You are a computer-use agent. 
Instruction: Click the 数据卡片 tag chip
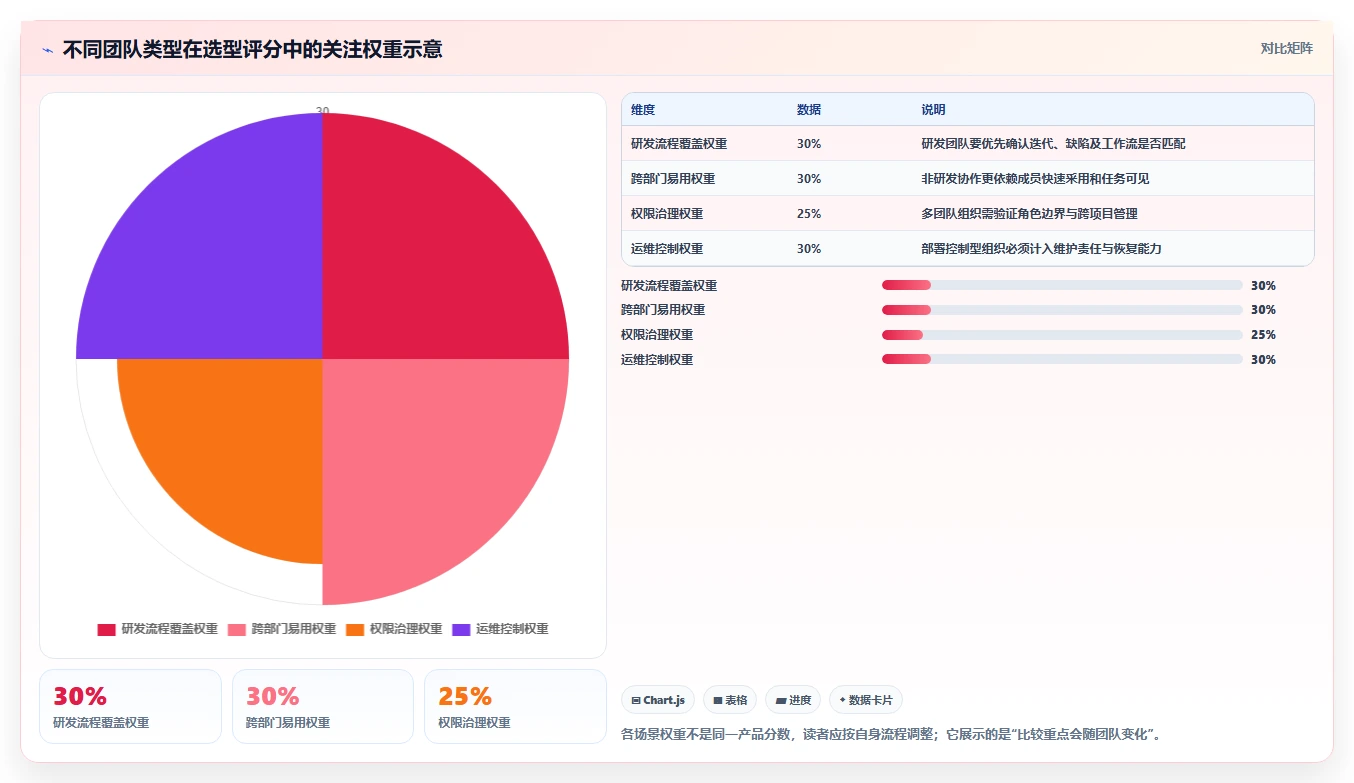(866, 700)
